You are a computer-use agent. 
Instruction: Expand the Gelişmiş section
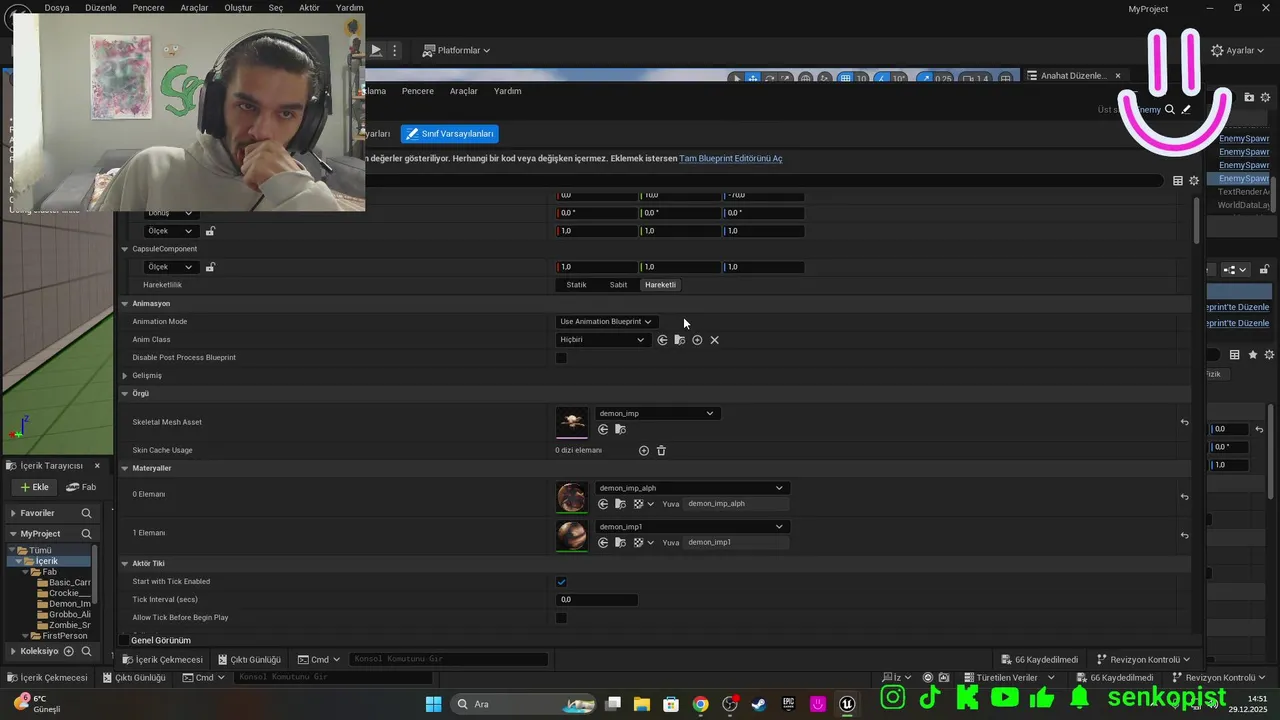[125, 376]
